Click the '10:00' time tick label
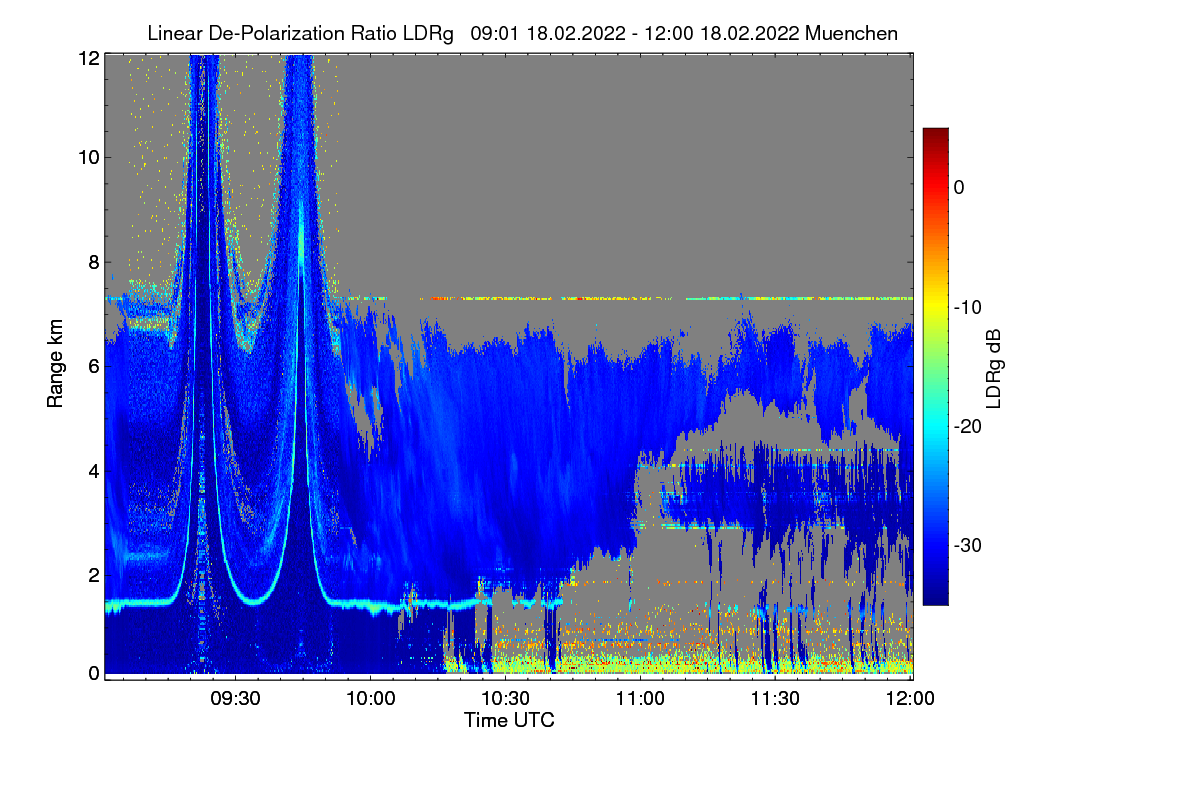This screenshot has height=800, width=1200. 371,698
